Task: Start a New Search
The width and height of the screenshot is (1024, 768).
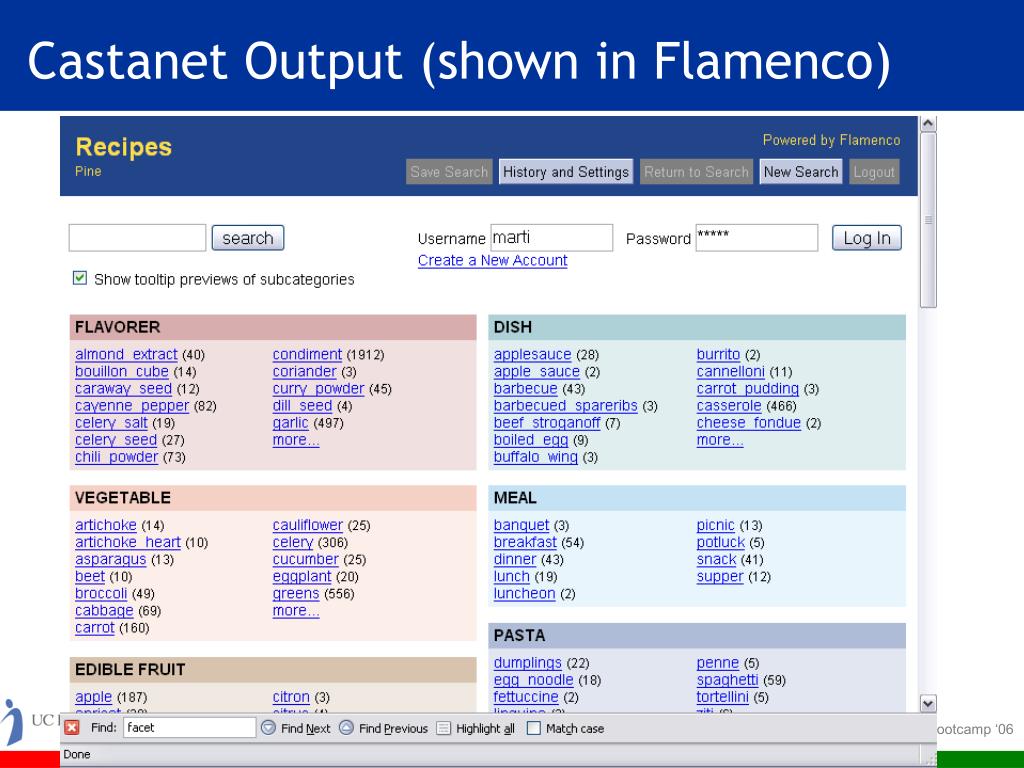Action: click(x=801, y=172)
